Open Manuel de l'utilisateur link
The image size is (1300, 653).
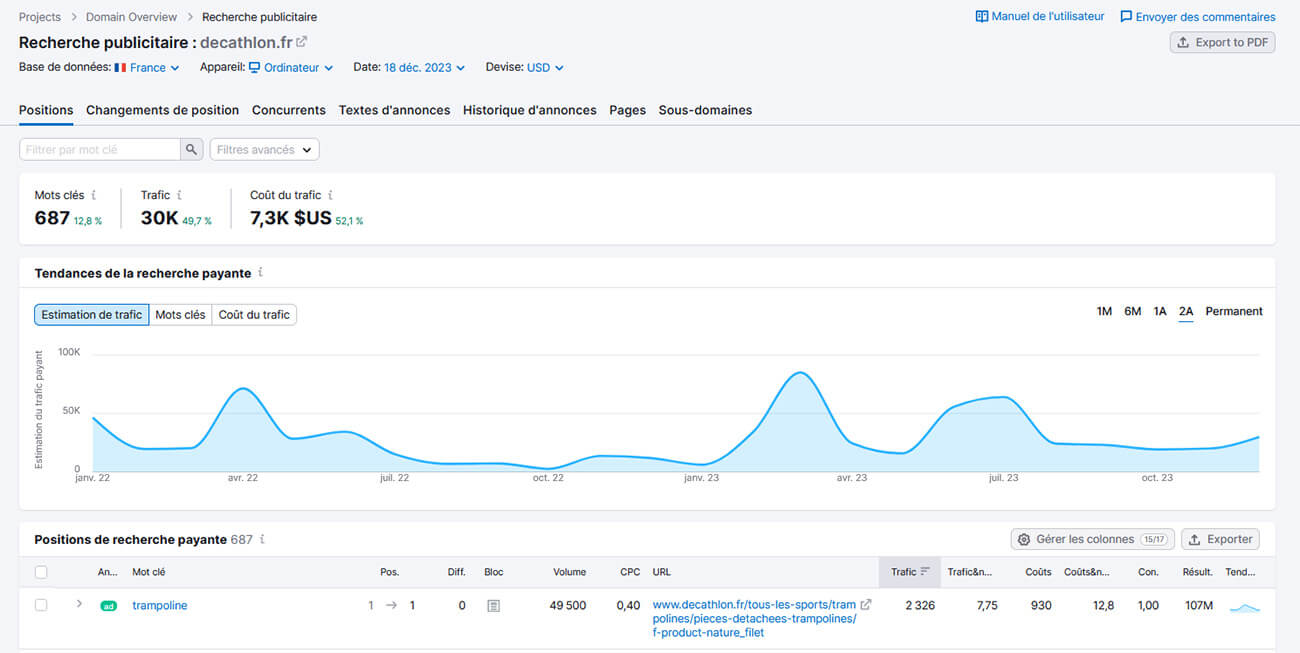[1040, 17]
